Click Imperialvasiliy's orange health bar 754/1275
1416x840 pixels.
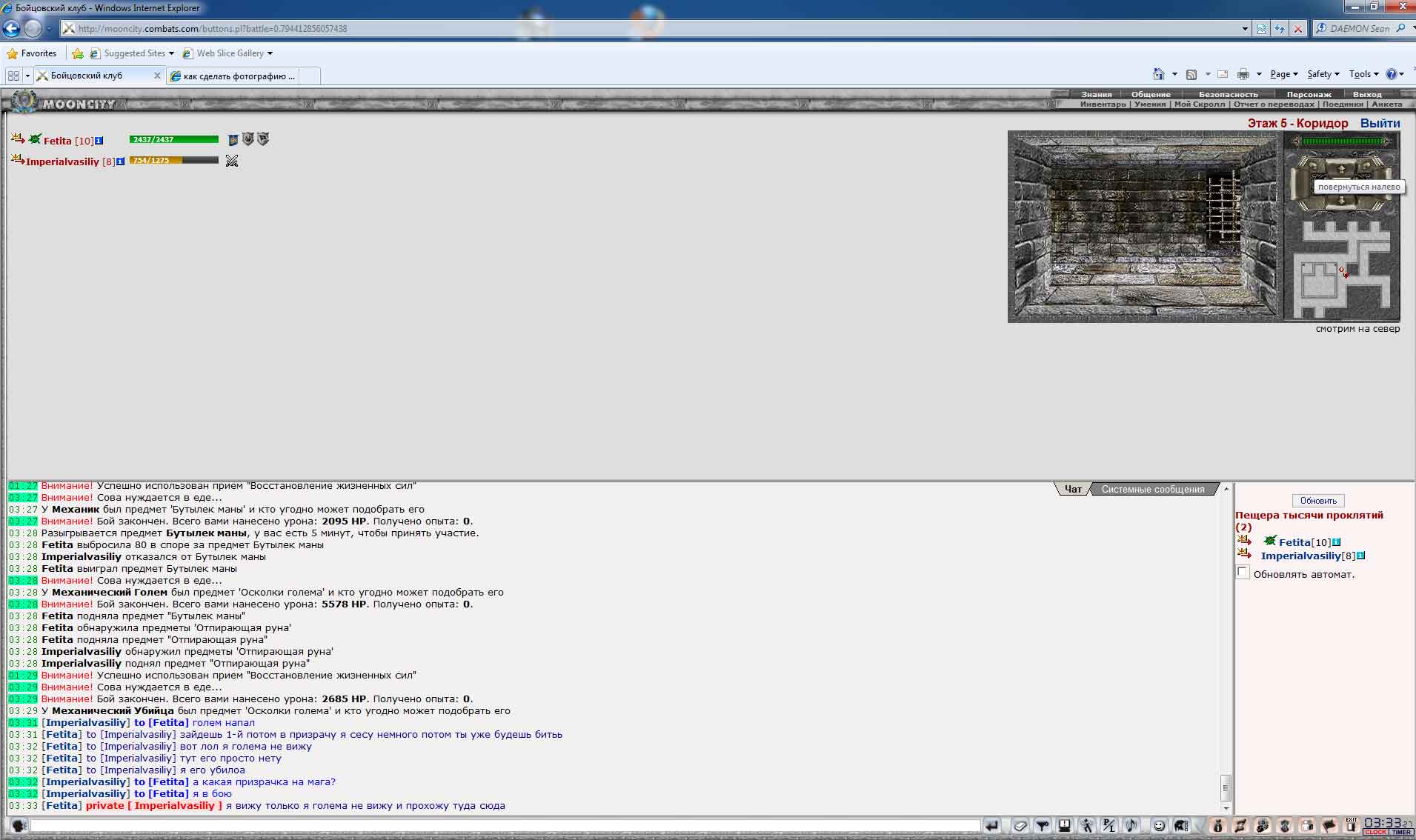pyautogui.click(x=174, y=160)
